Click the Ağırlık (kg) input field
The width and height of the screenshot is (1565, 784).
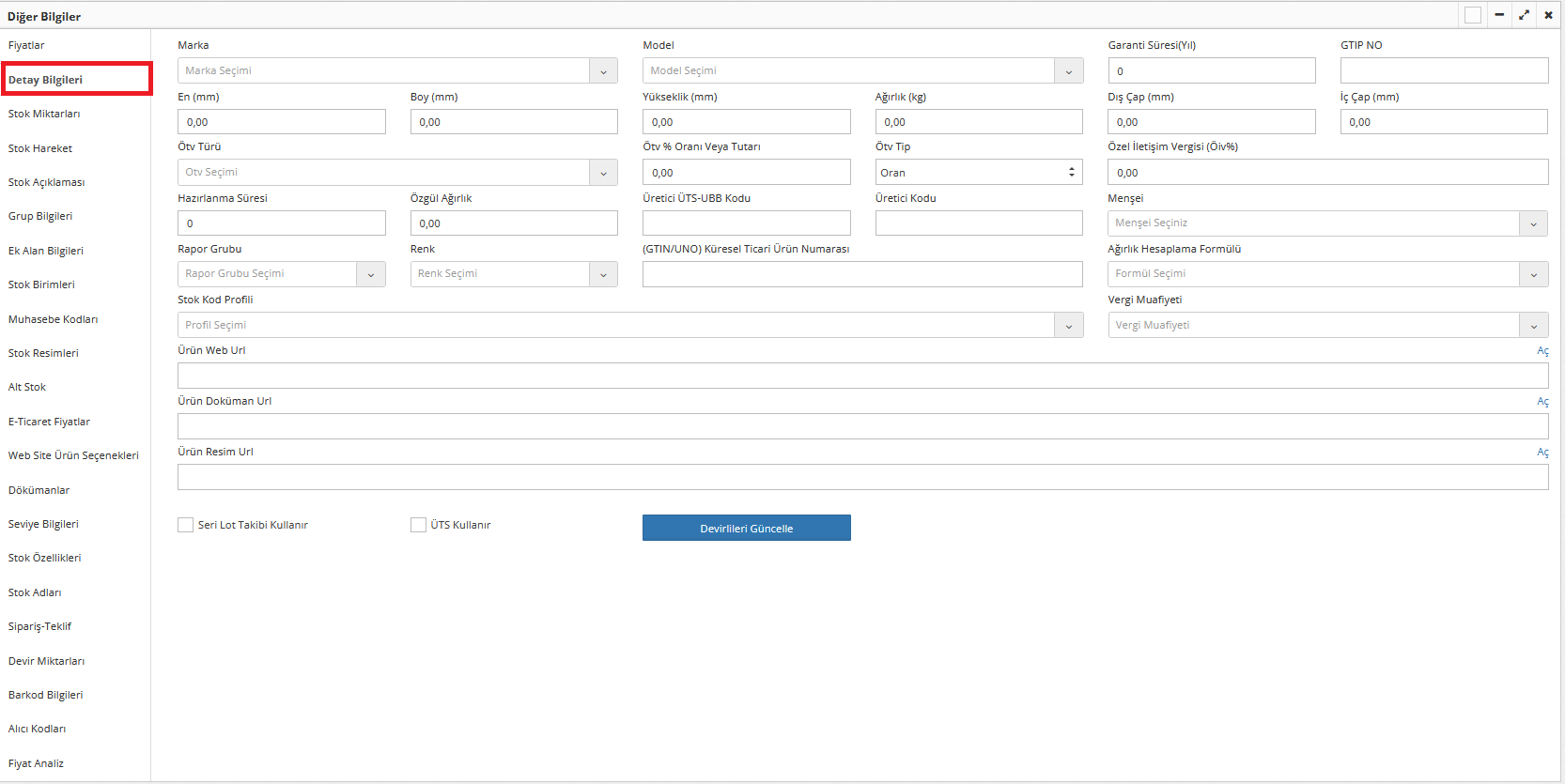(x=978, y=122)
